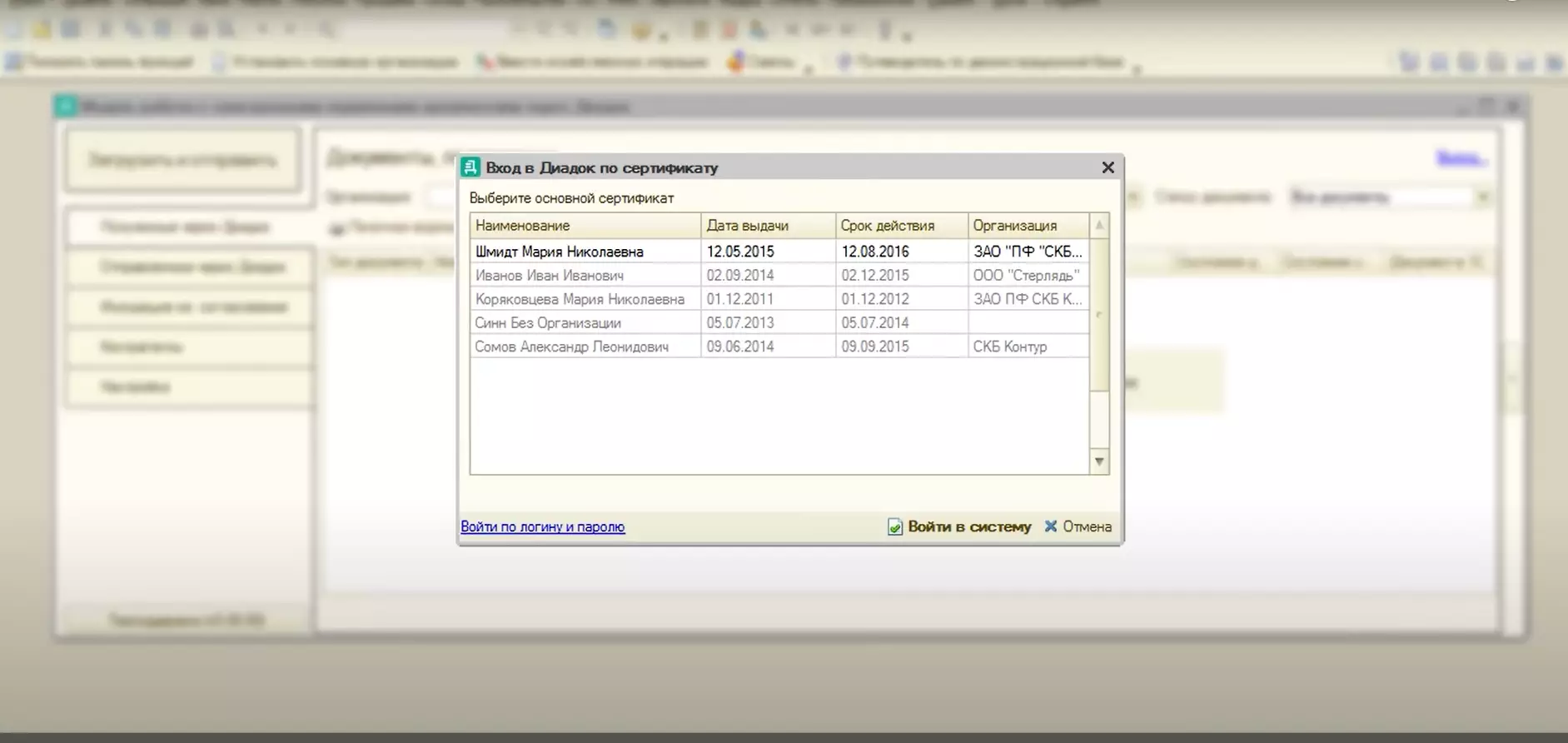The height and width of the screenshot is (743, 1568).
Task: Click the organization cell 'ЗАО "ПФ "СКБ...'
Action: (x=1028, y=252)
